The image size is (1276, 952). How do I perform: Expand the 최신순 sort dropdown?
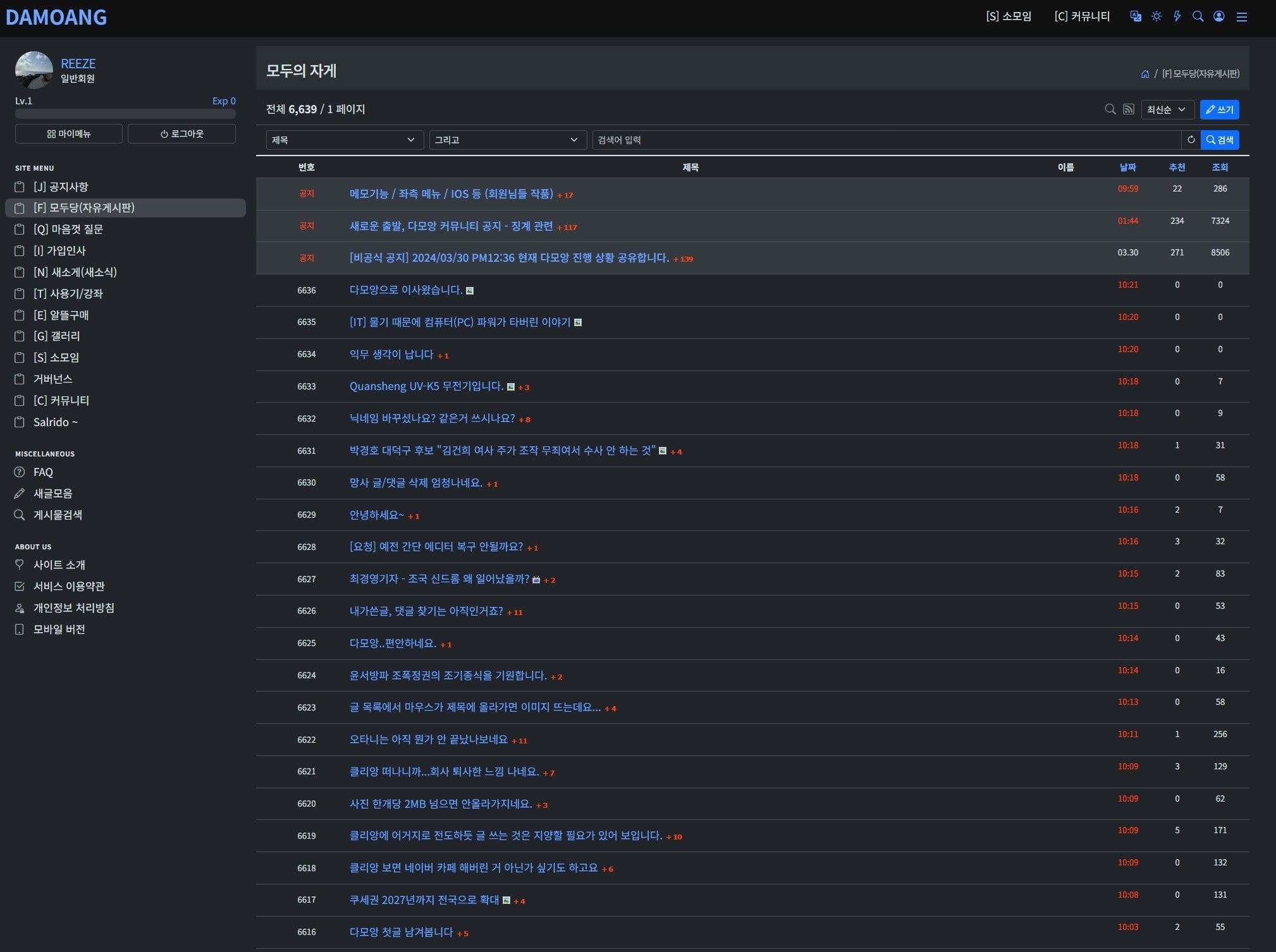(1167, 109)
